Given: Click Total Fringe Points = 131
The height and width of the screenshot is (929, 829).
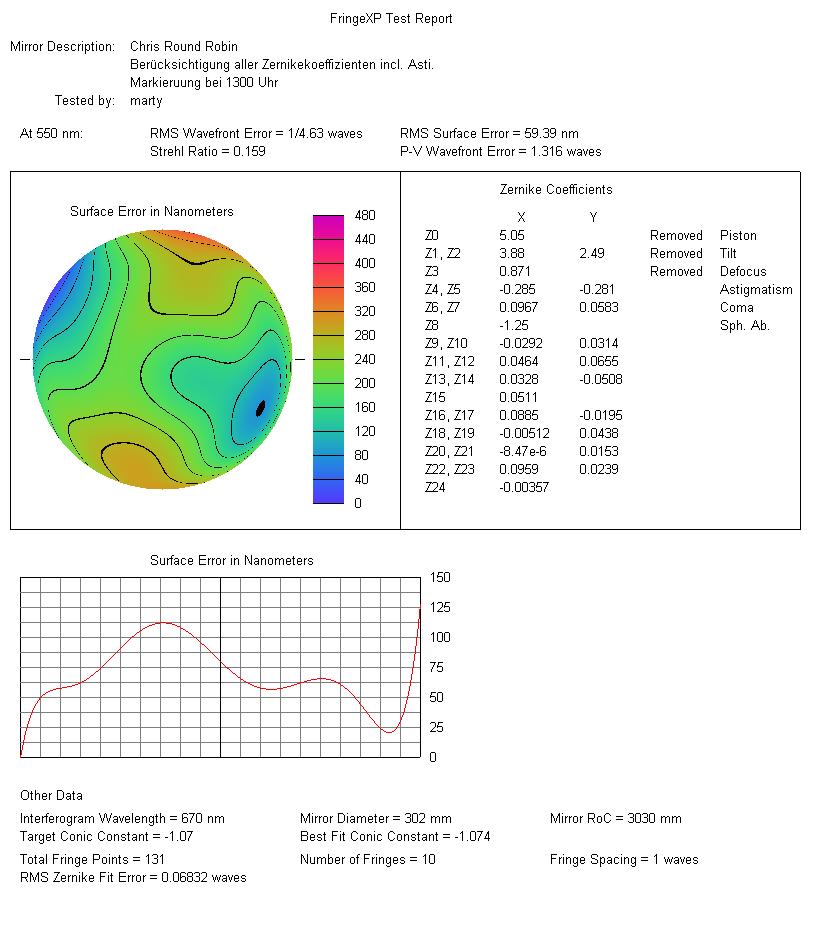Looking at the screenshot, I should [x=92, y=860].
